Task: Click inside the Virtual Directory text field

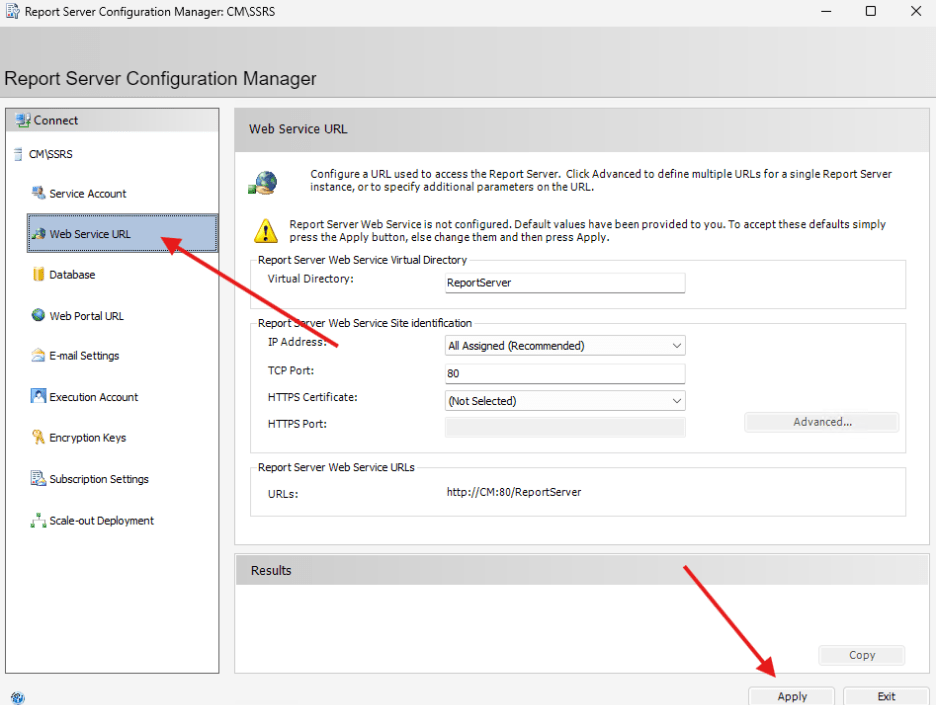Action: (564, 283)
